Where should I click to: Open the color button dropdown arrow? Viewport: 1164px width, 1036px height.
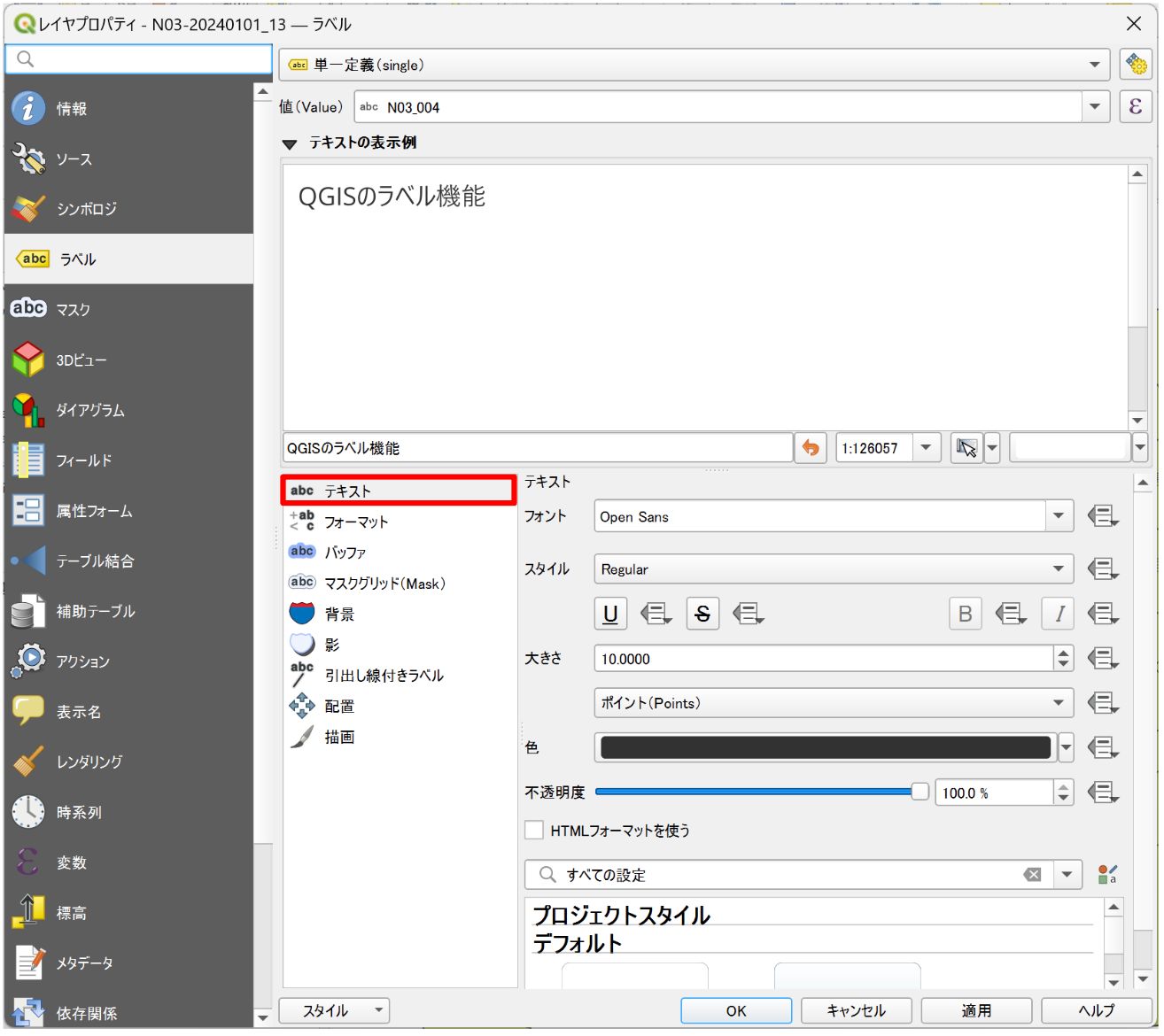click(1066, 747)
